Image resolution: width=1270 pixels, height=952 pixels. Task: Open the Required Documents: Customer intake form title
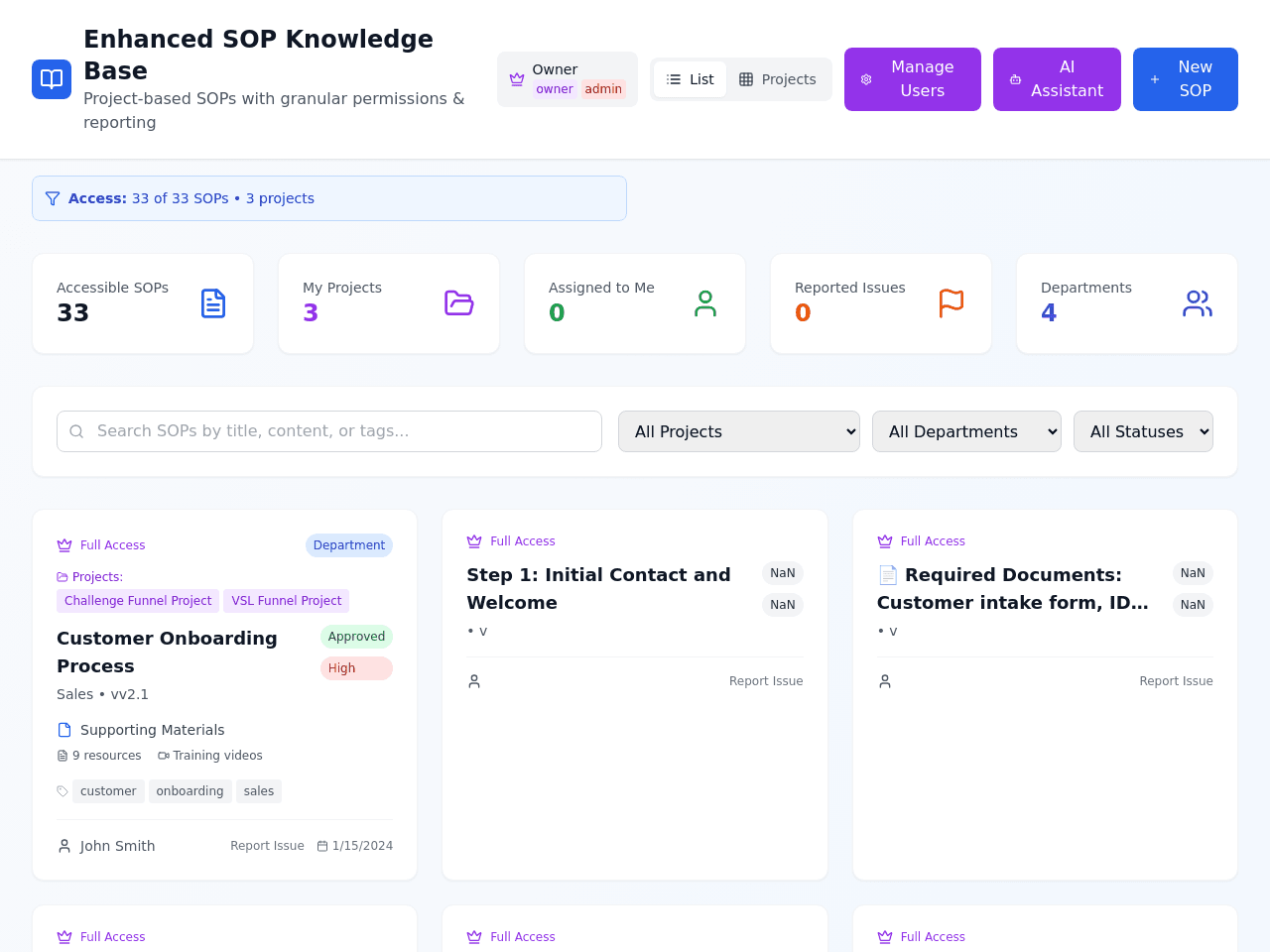(1013, 589)
